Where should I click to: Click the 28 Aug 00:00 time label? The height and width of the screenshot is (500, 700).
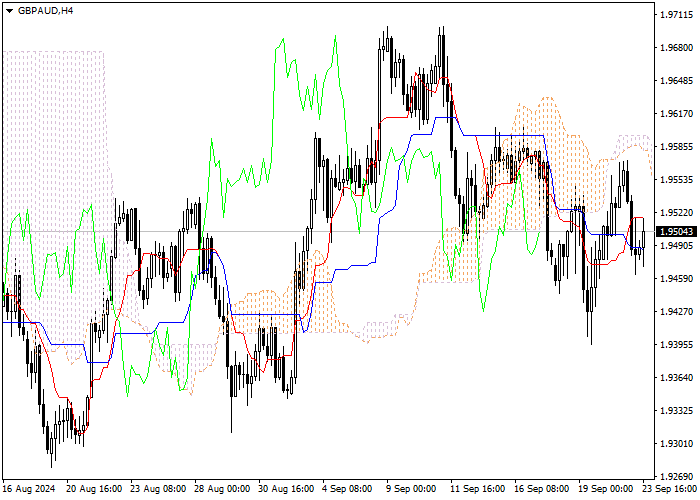222,489
